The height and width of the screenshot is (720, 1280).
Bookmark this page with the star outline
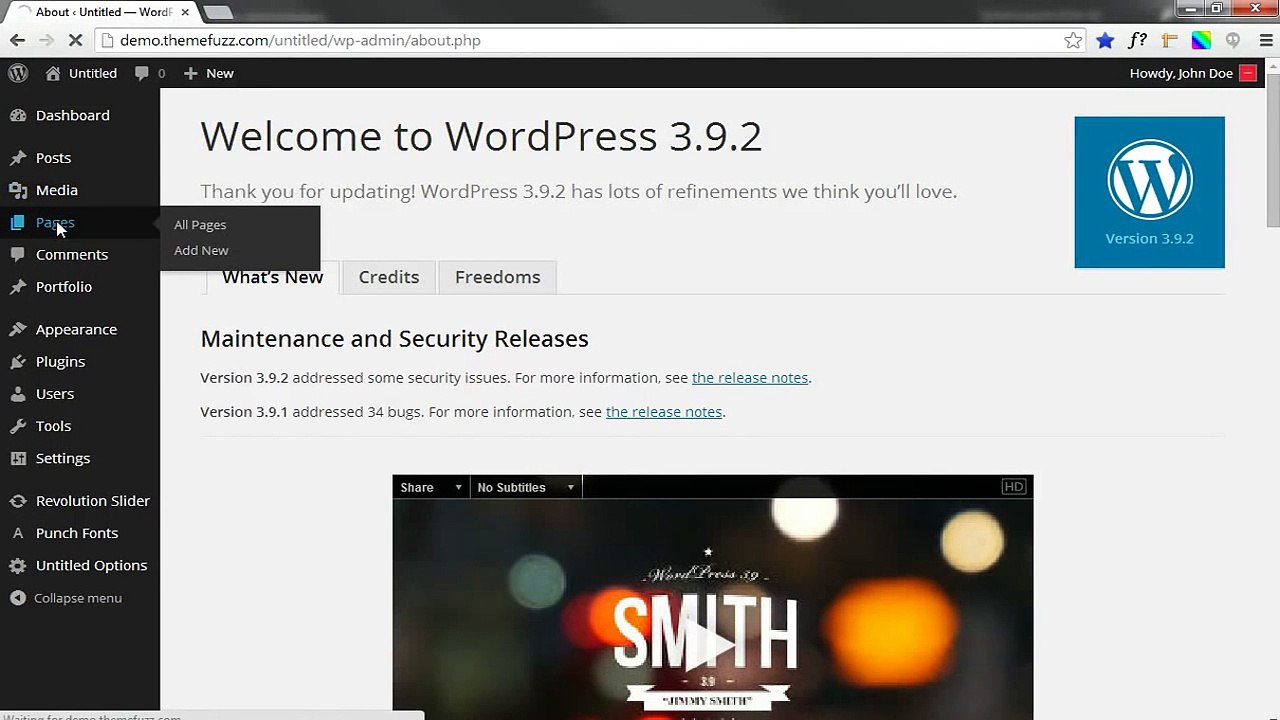pyautogui.click(x=1073, y=40)
